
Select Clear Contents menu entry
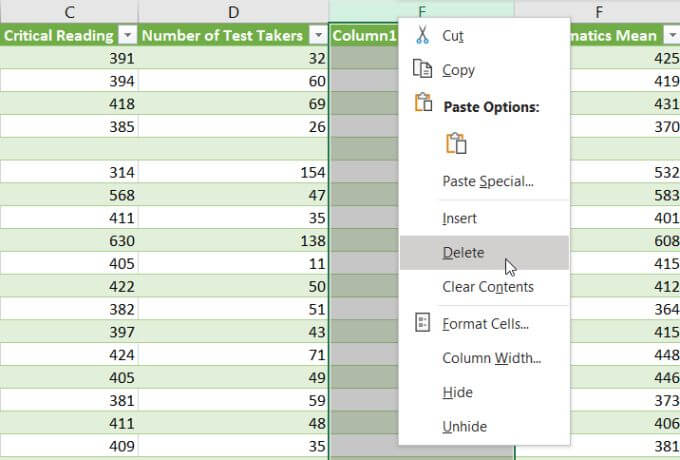488,287
